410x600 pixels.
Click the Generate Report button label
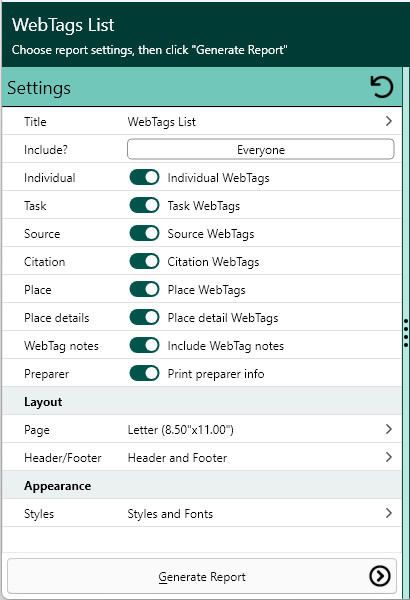(x=202, y=577)
